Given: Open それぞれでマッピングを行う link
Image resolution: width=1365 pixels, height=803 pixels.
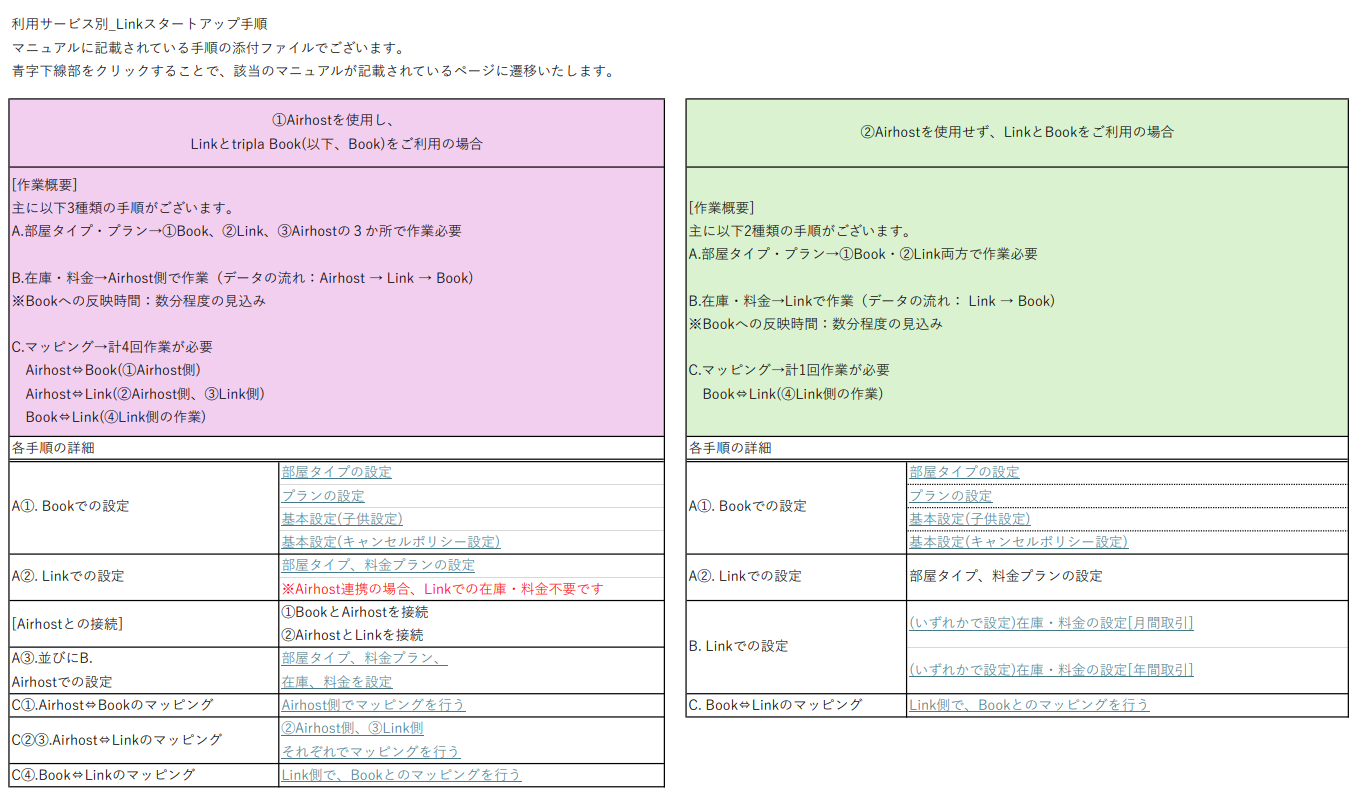Looking at the screenshot, I should 370,752.
